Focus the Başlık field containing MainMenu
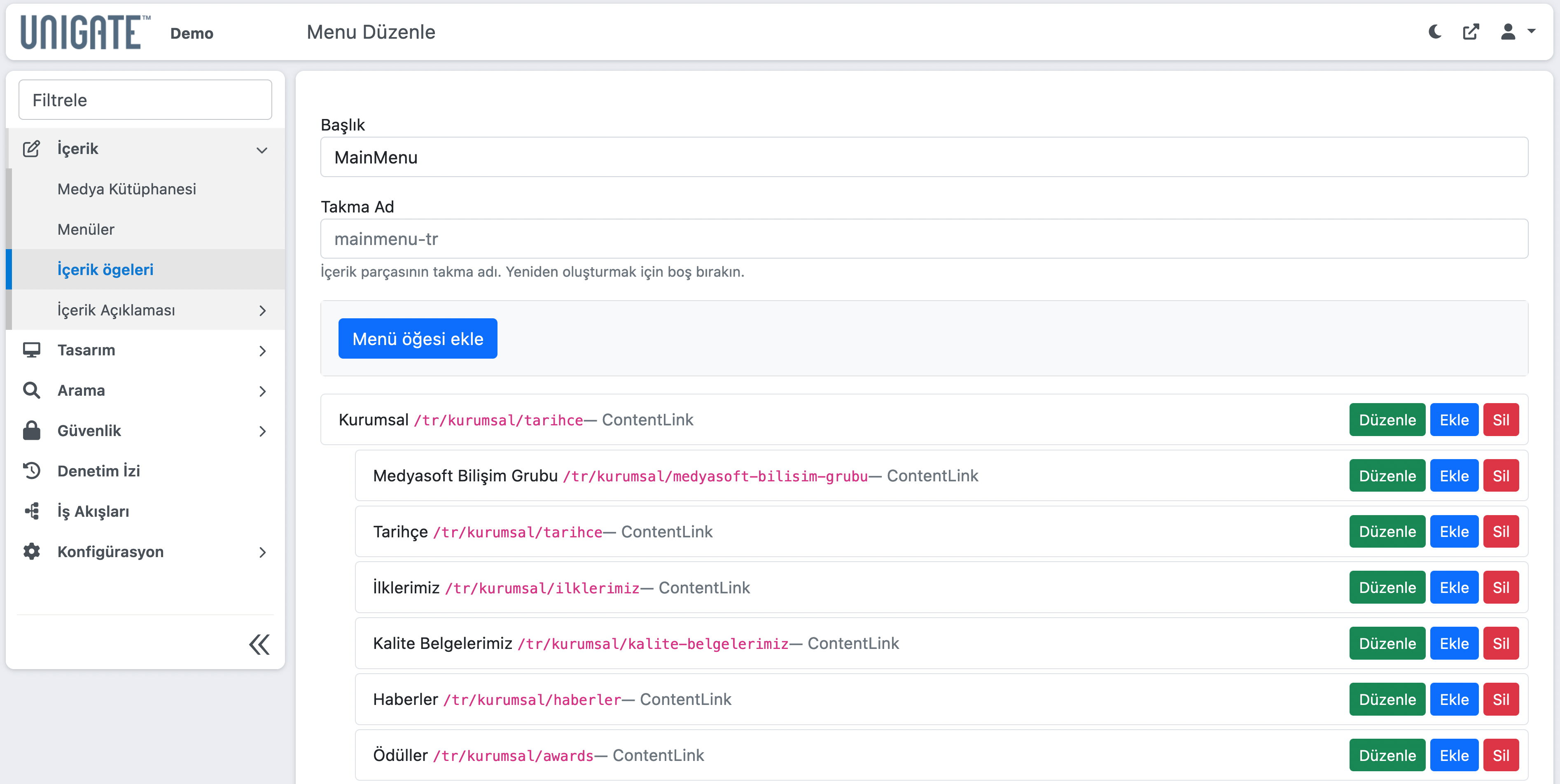This screenshot has width=1560, height=784. [924, 157]
